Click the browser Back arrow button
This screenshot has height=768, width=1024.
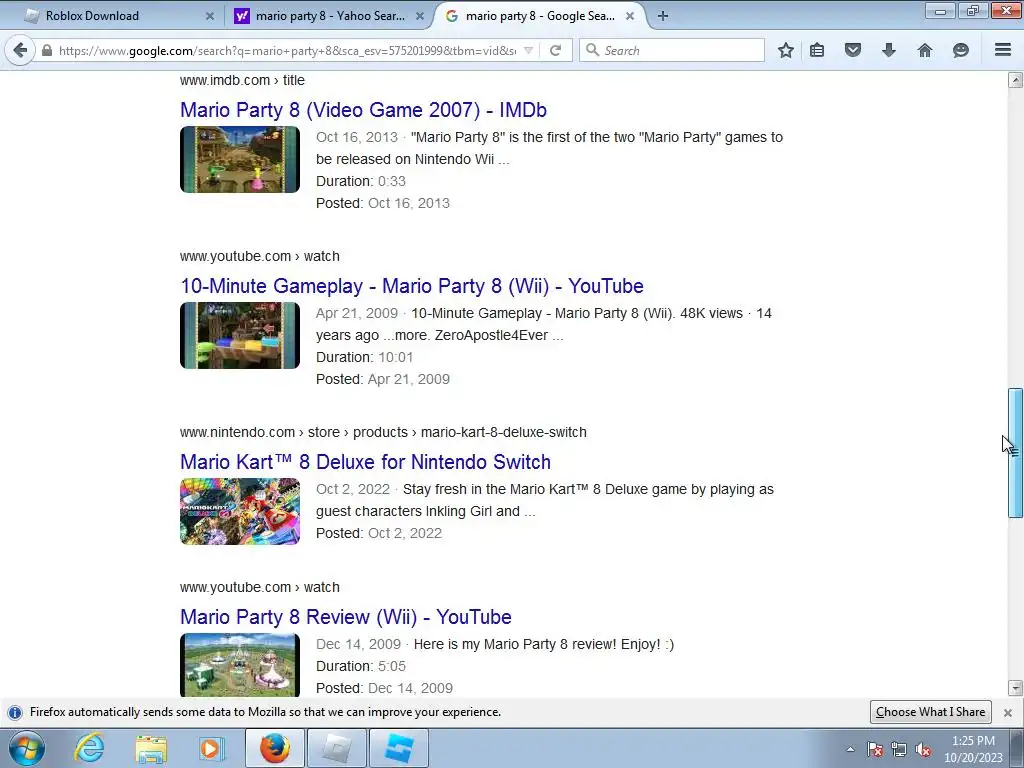[x=20, y=50]
